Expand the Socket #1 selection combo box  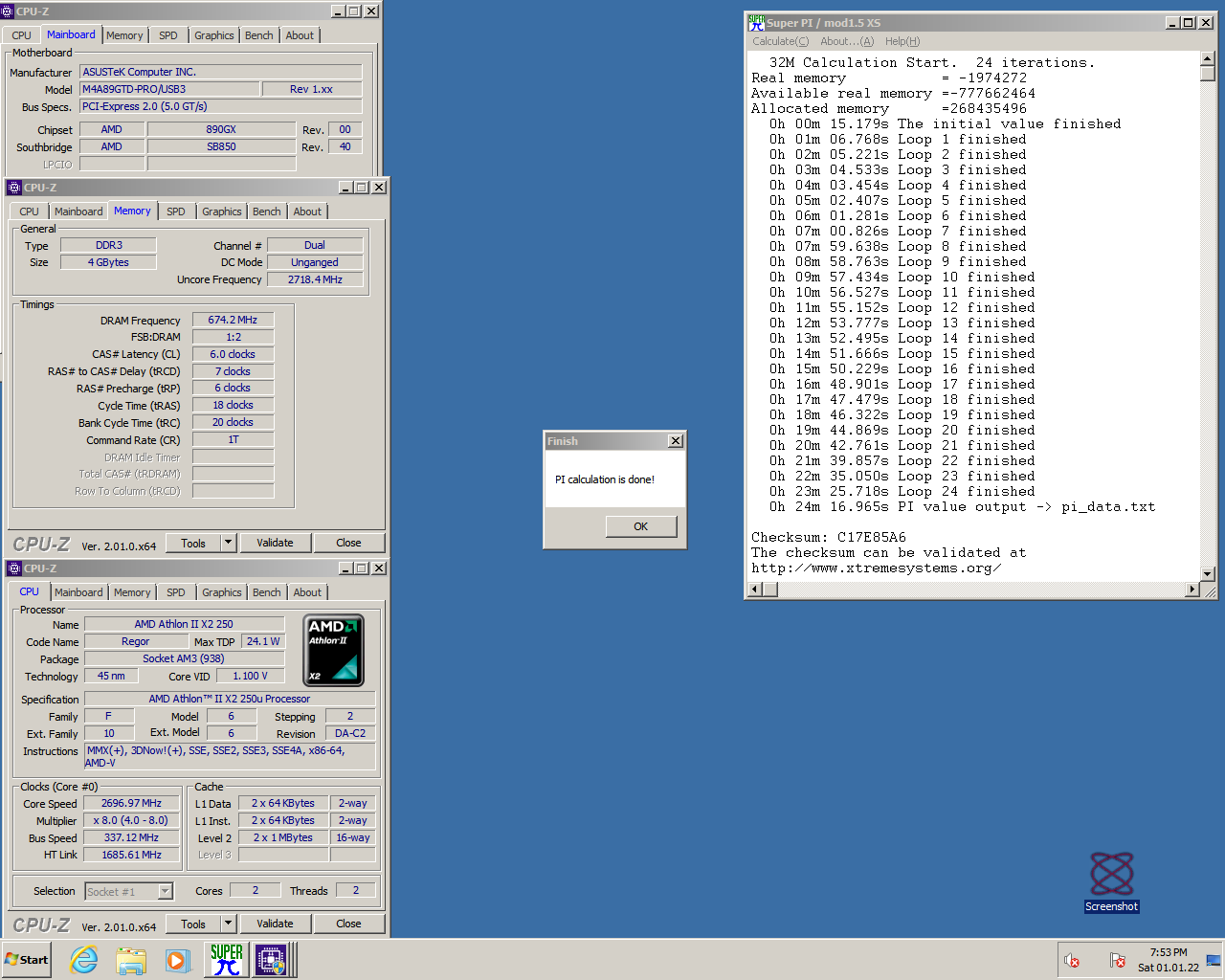click(165, 891)
